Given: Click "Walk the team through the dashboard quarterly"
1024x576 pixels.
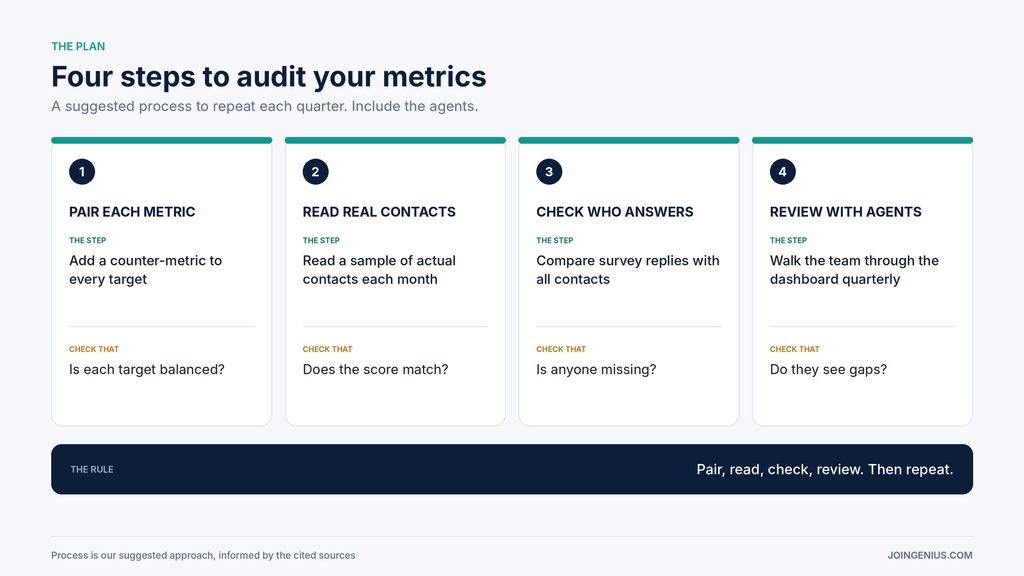Looking at the screenshot, I should click(854, 270).
